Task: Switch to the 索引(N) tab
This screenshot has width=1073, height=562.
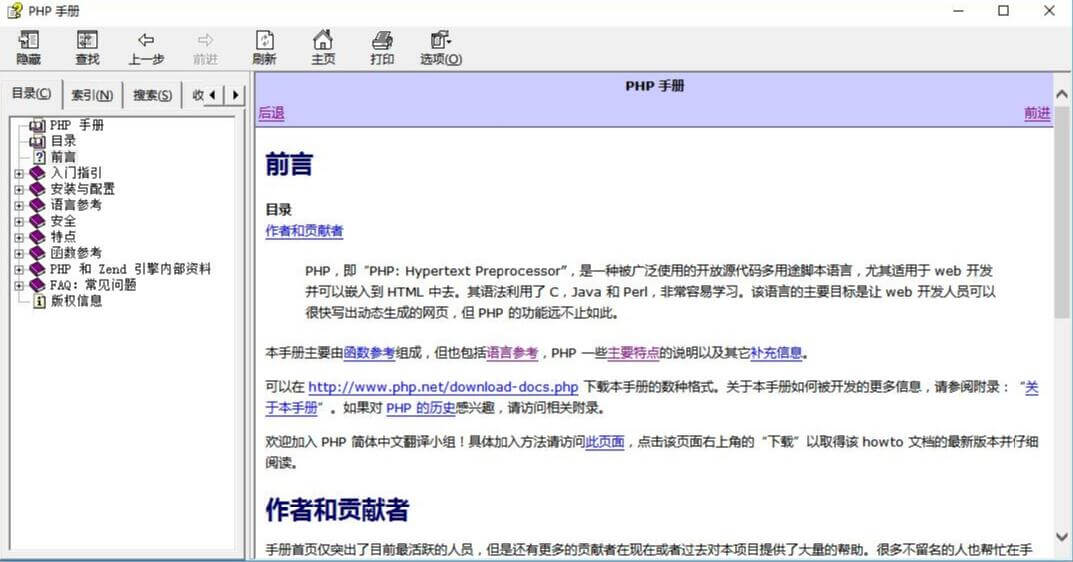Action: [92, 95]
